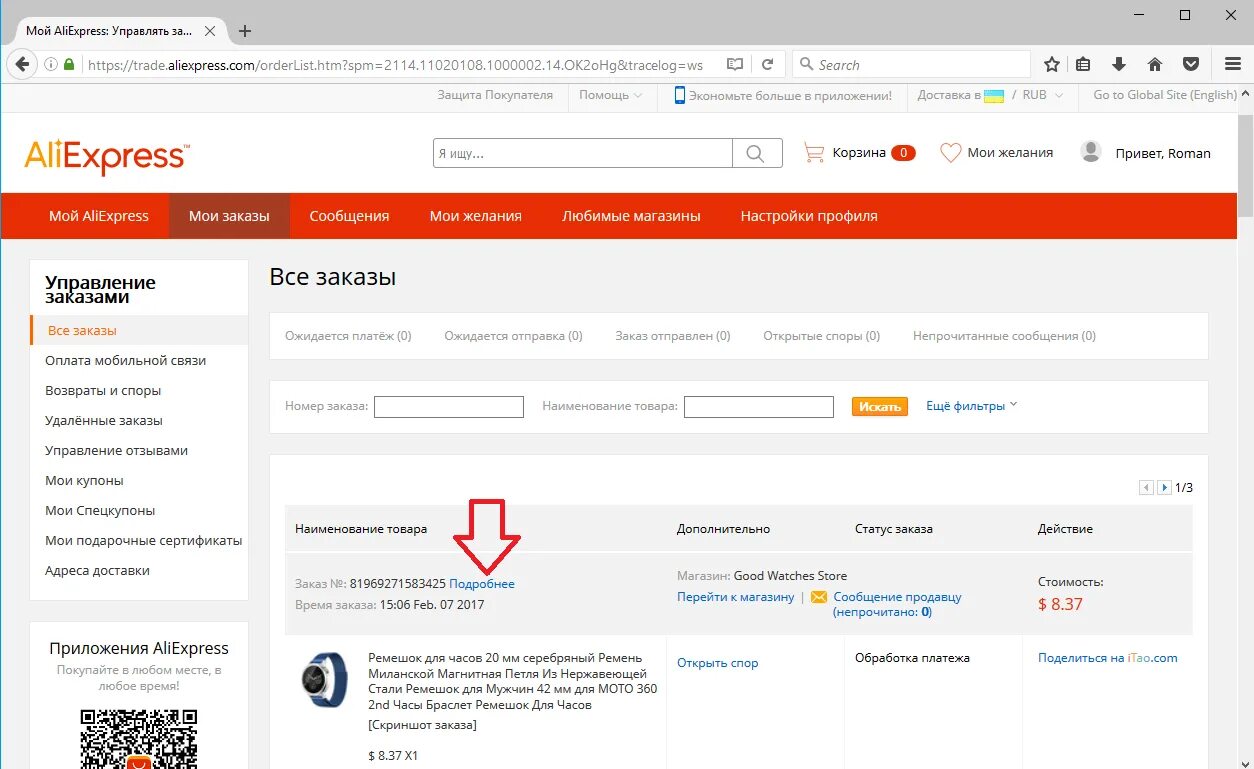
Task: Expand the Доставка в / RUB dropdown
Action: point(990,95)
